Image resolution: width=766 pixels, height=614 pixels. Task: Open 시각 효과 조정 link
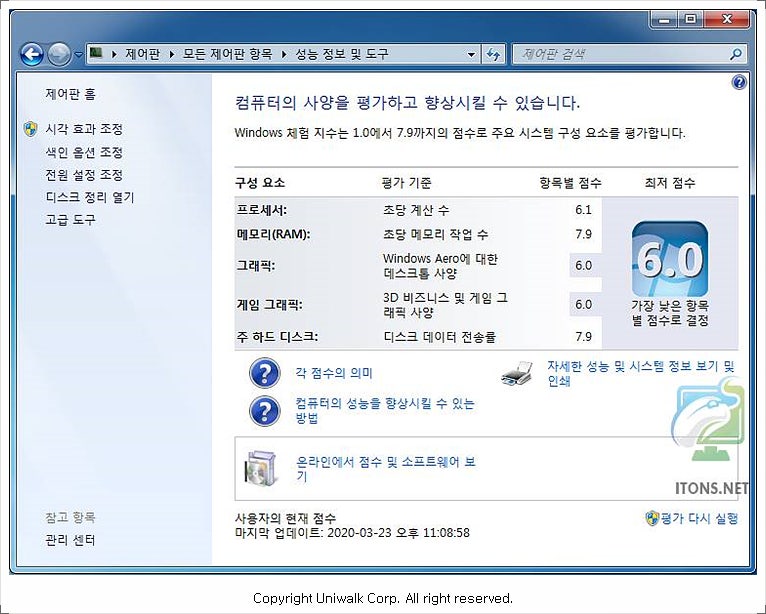84,129
